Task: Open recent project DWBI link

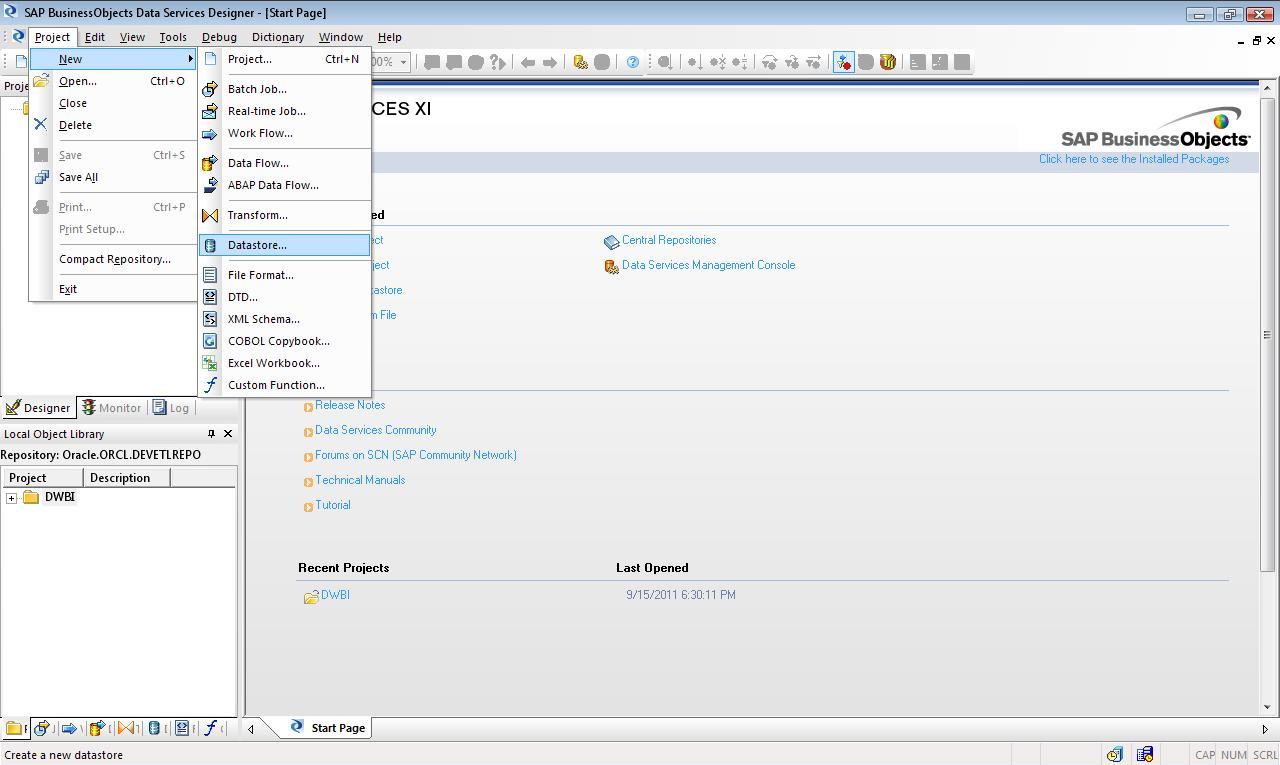Action: (x=335, y=595)
